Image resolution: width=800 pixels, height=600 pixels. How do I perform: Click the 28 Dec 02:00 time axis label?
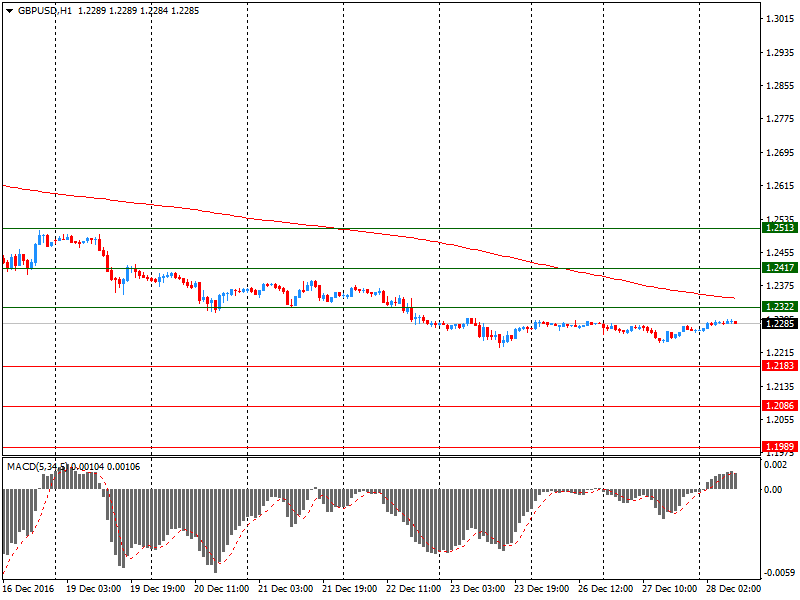click(x=733, y=589)
